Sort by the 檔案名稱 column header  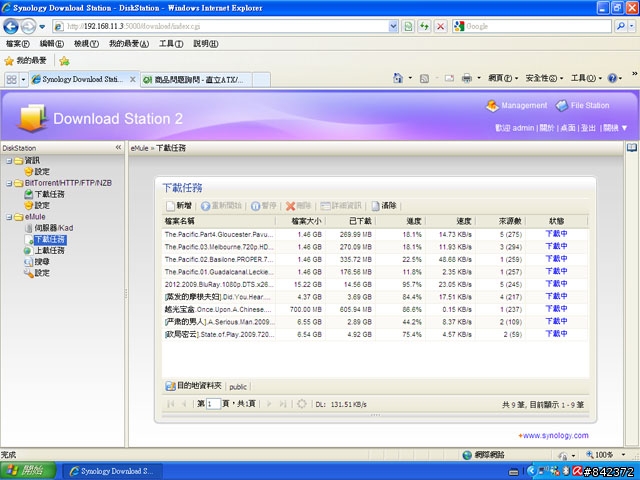tap(219, 221)
